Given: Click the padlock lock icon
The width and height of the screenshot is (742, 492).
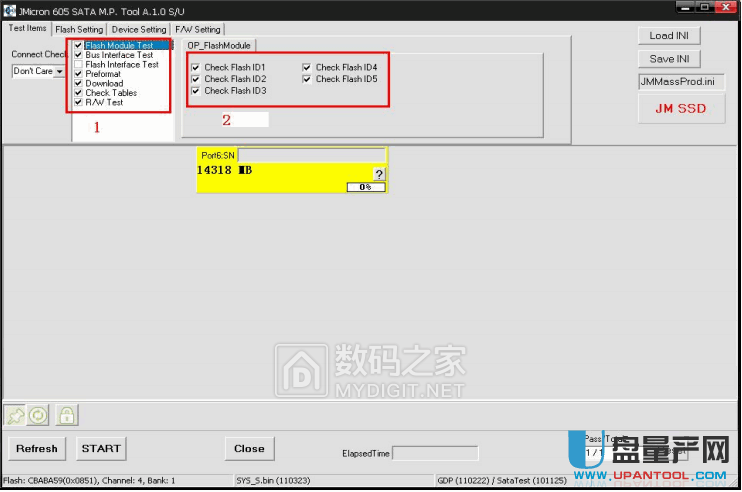Looking at the screenshot, I should (67, 416).
